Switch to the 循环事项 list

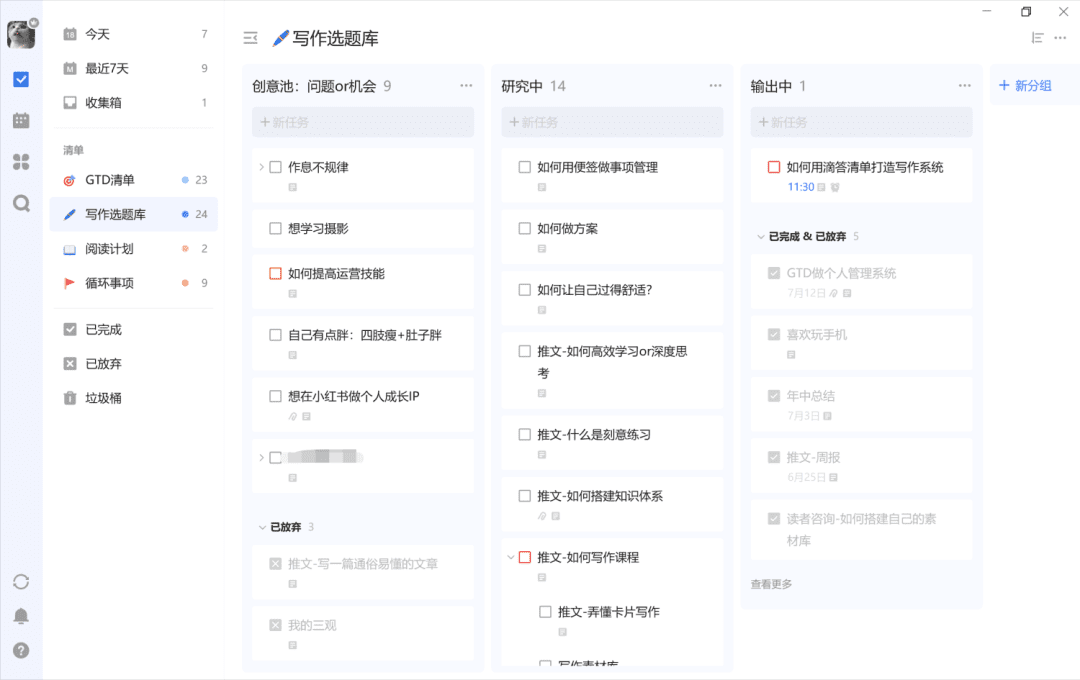pos(134,283)
